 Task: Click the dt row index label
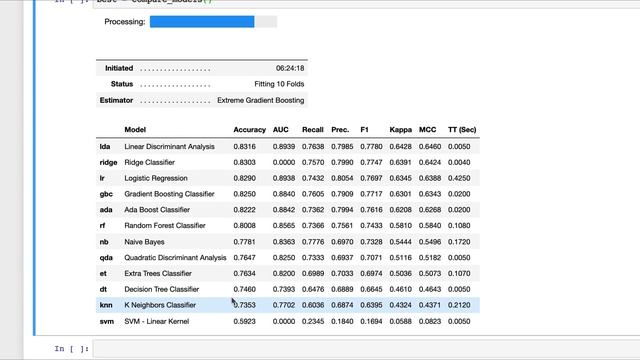[103, 289]
